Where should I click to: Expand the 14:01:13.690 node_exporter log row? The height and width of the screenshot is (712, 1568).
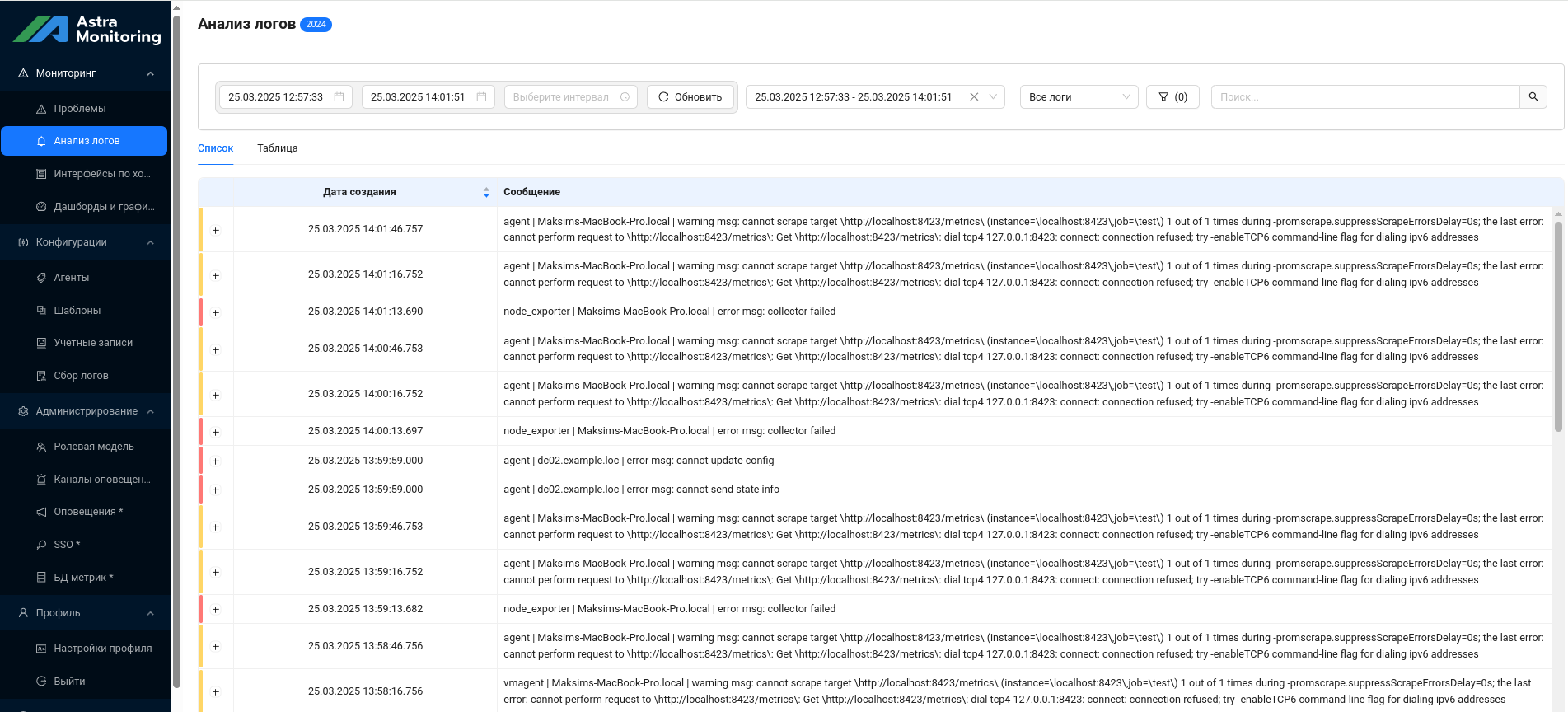[216, 312]
